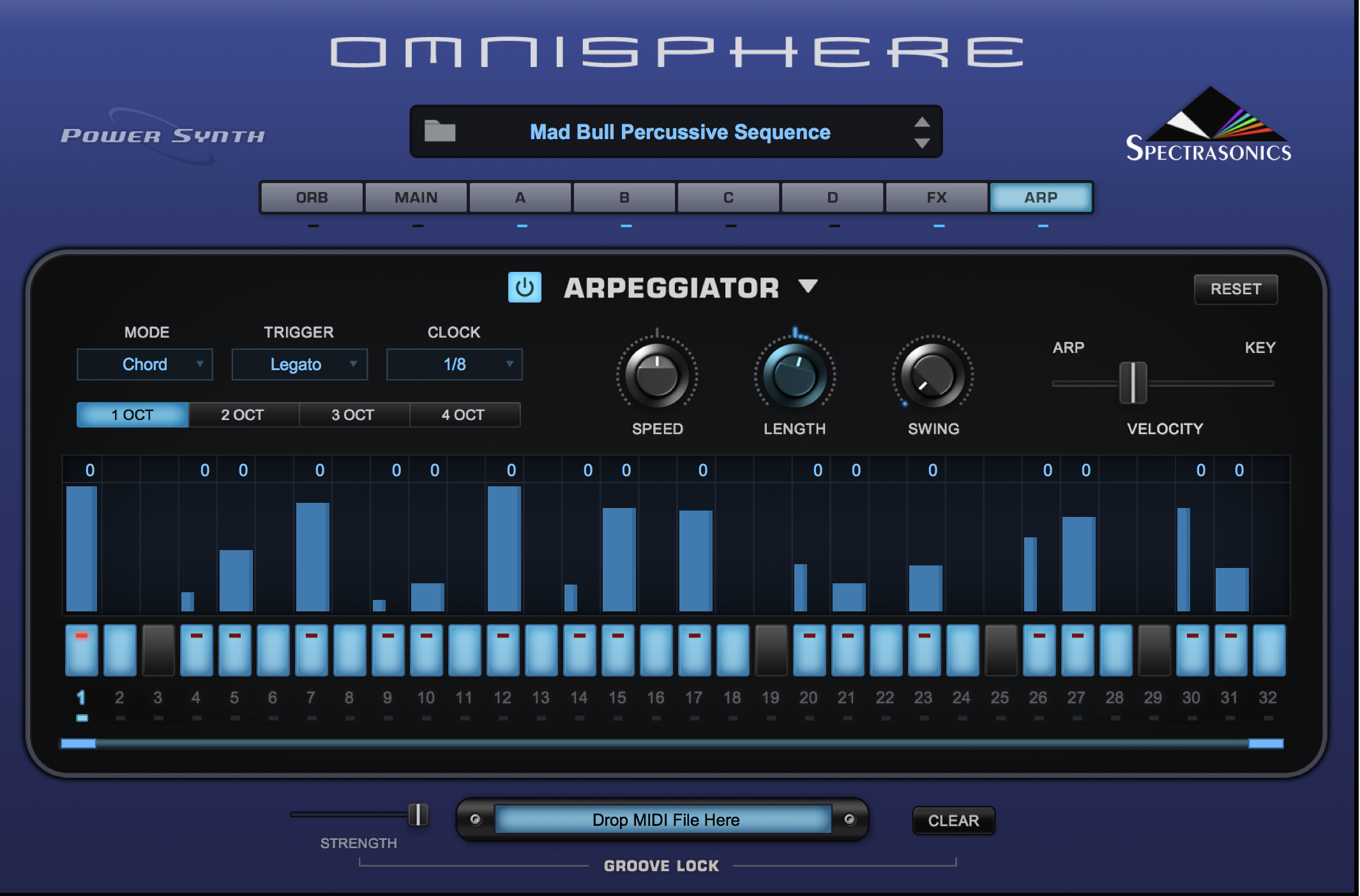Click the ARP/KEY velocity slider handle
The height and width of the screenshot is (896, 1360).
1133,382
